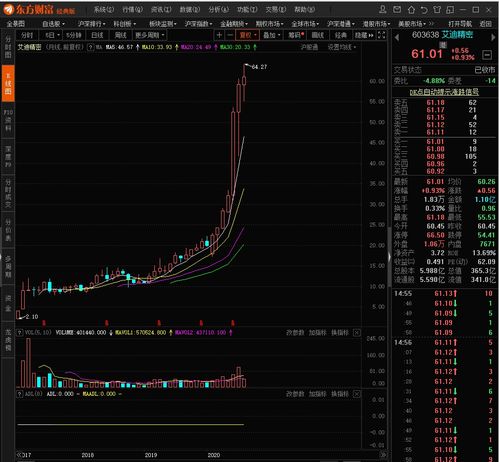
Task: Open the 分析 menu in menu bar
Action: (219, 9)
